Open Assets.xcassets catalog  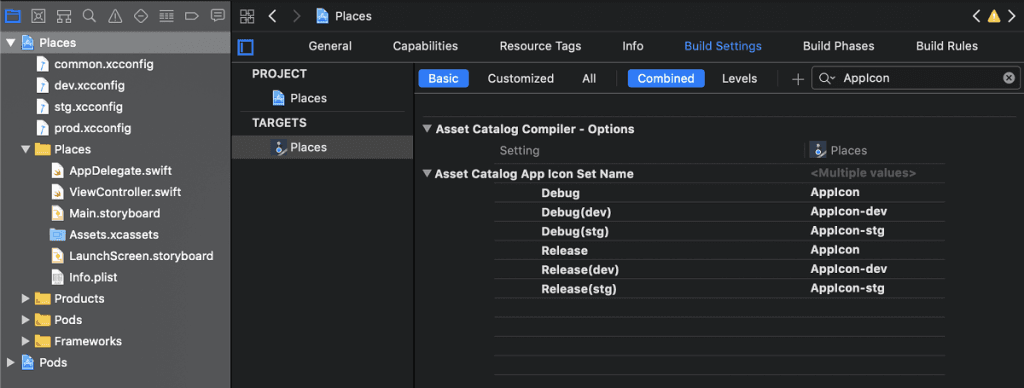(114, 234)
